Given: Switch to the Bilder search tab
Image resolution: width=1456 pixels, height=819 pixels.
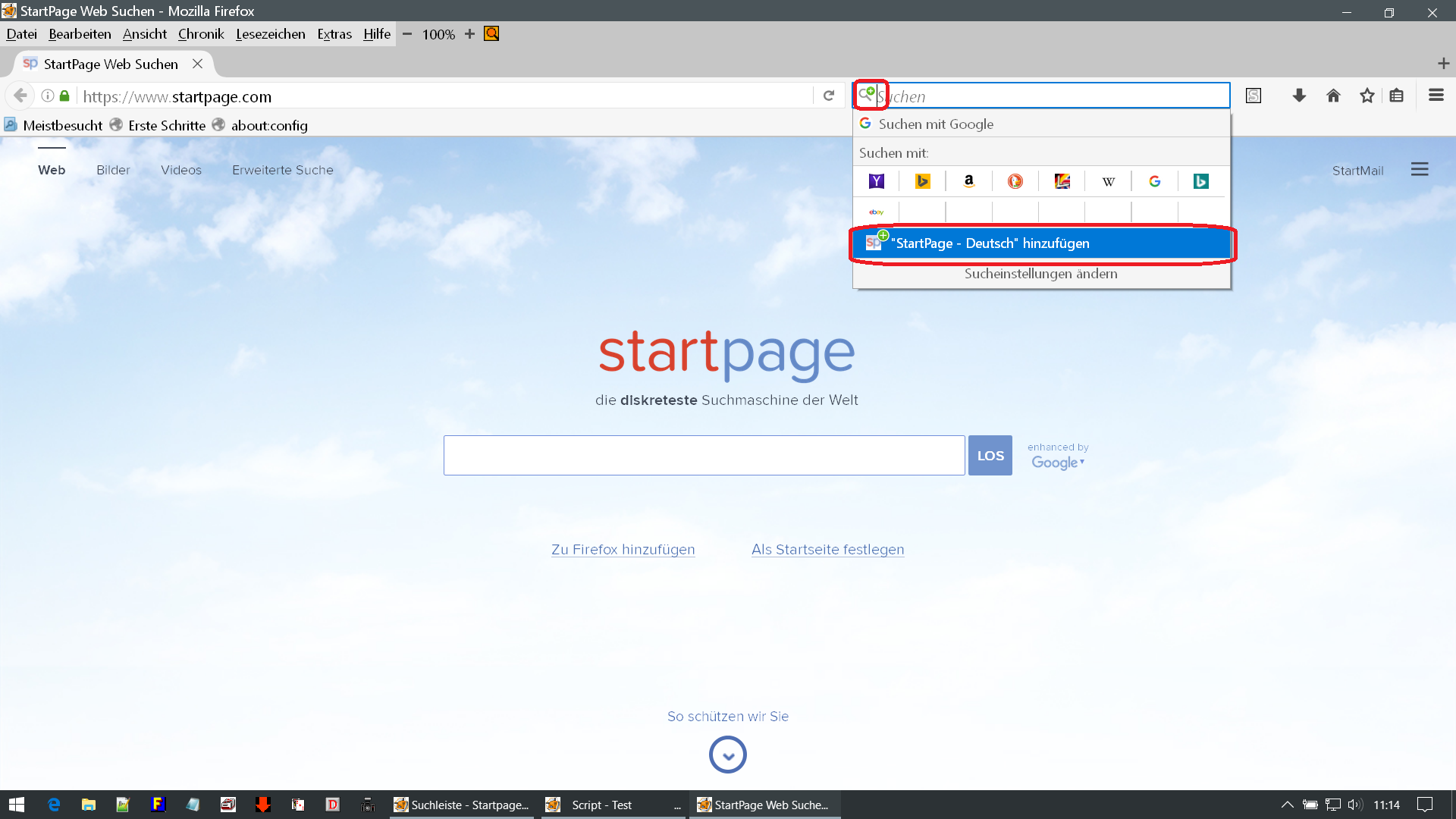Looking at the screenshot, I should click(x=113, y=170).
